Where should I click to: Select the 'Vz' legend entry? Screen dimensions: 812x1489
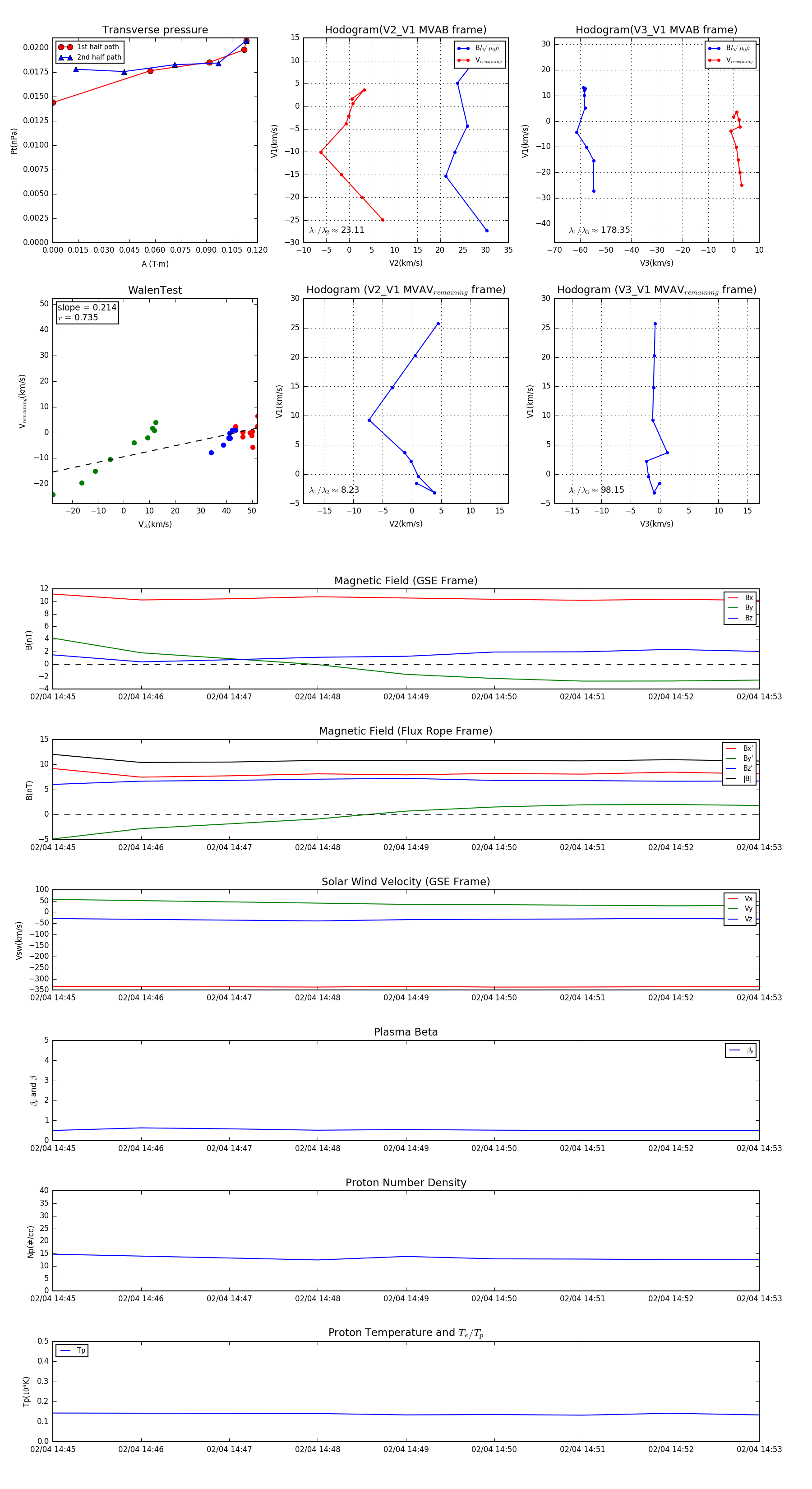(x=740, y=919)
